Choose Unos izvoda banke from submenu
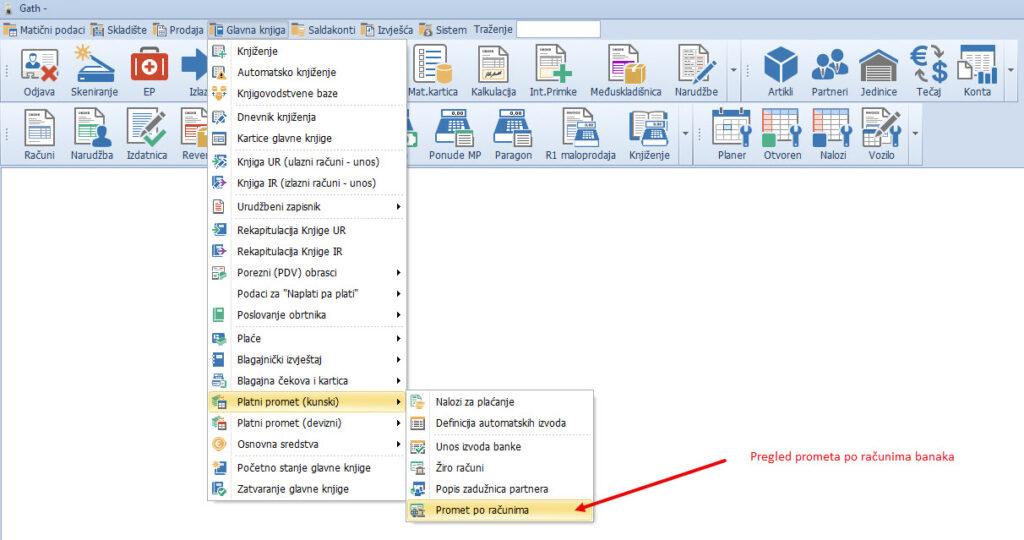 coord(478,447)
